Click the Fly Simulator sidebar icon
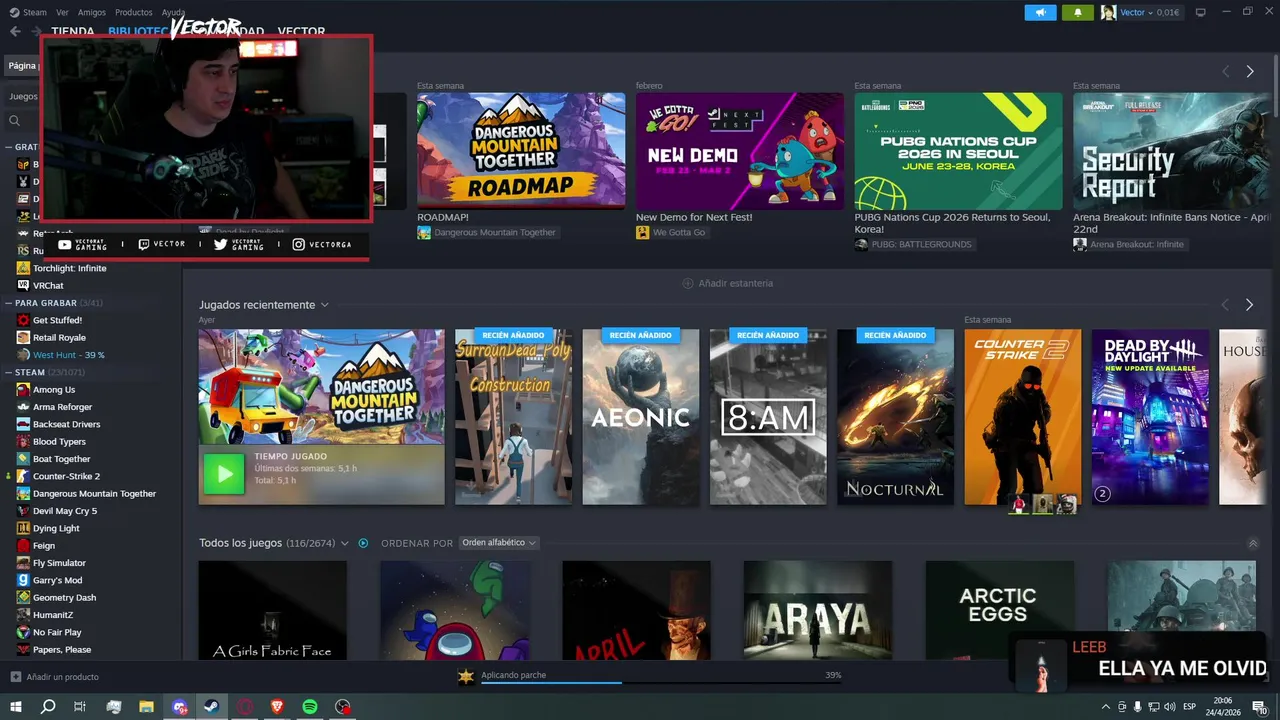This screenshot has height=720, width=1280. [x=23, y=563]
